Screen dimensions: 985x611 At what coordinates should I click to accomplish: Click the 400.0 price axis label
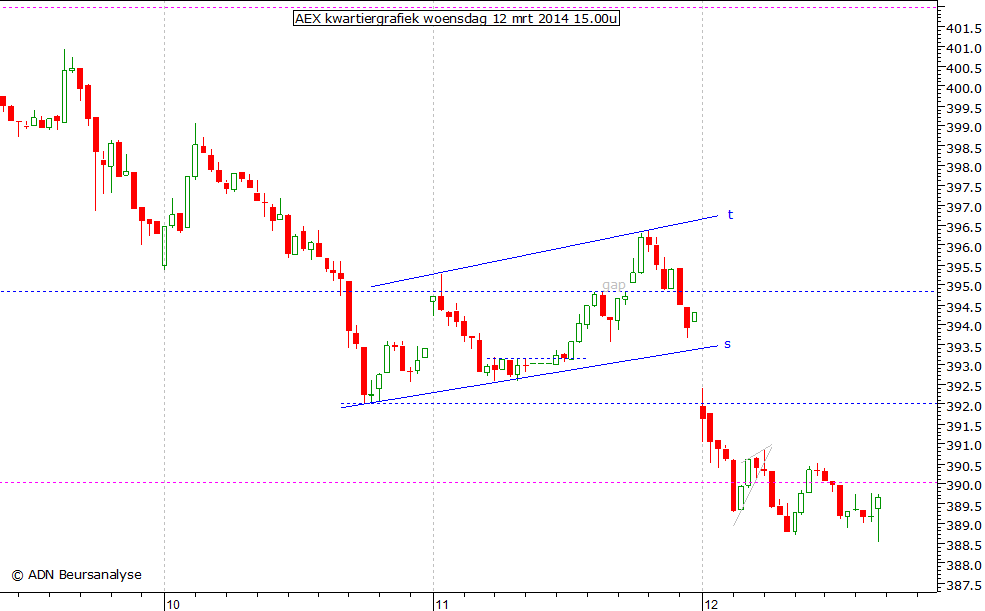click(964, 89)
